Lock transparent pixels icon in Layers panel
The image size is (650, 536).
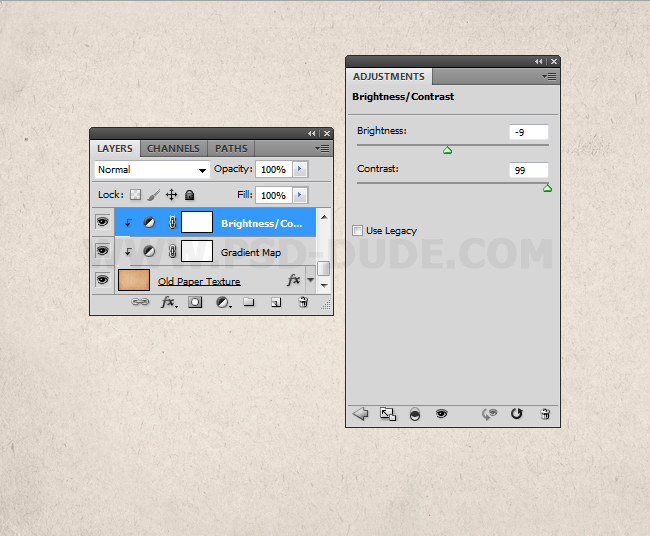(136, 194)
